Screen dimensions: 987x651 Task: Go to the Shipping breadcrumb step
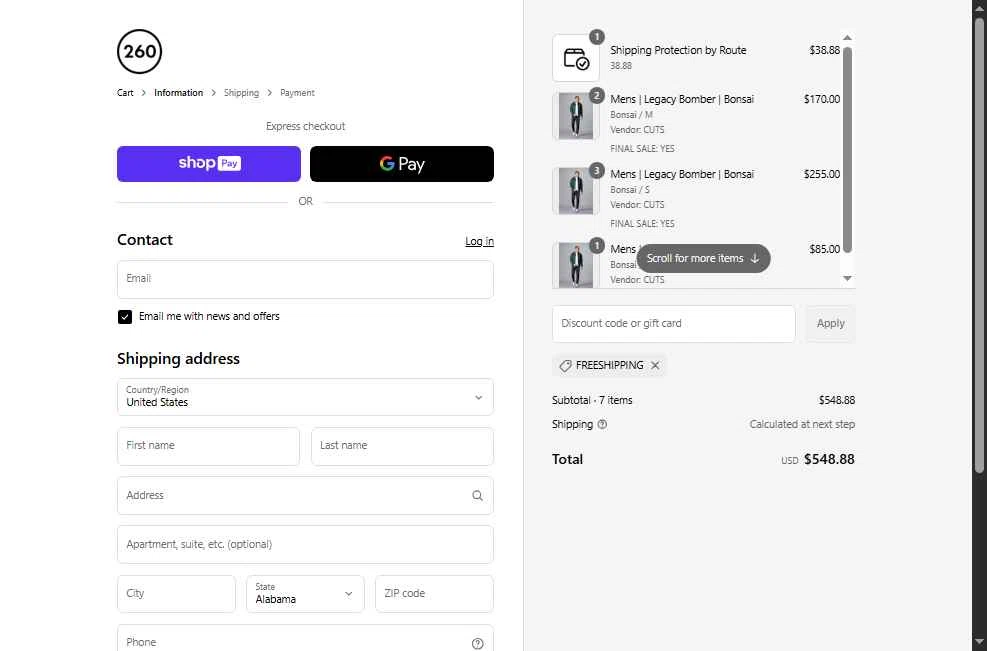coord(241,93)
